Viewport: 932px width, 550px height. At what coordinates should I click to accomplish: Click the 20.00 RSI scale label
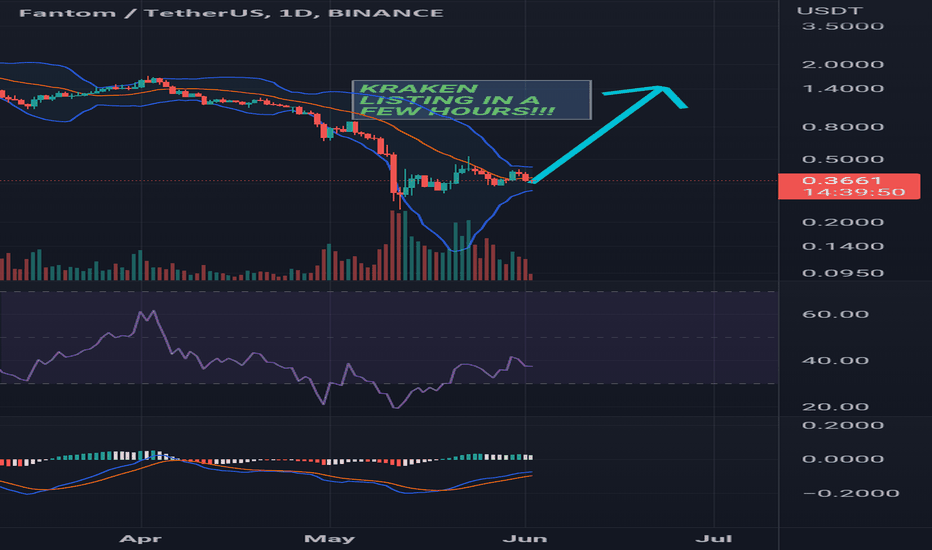835,407
